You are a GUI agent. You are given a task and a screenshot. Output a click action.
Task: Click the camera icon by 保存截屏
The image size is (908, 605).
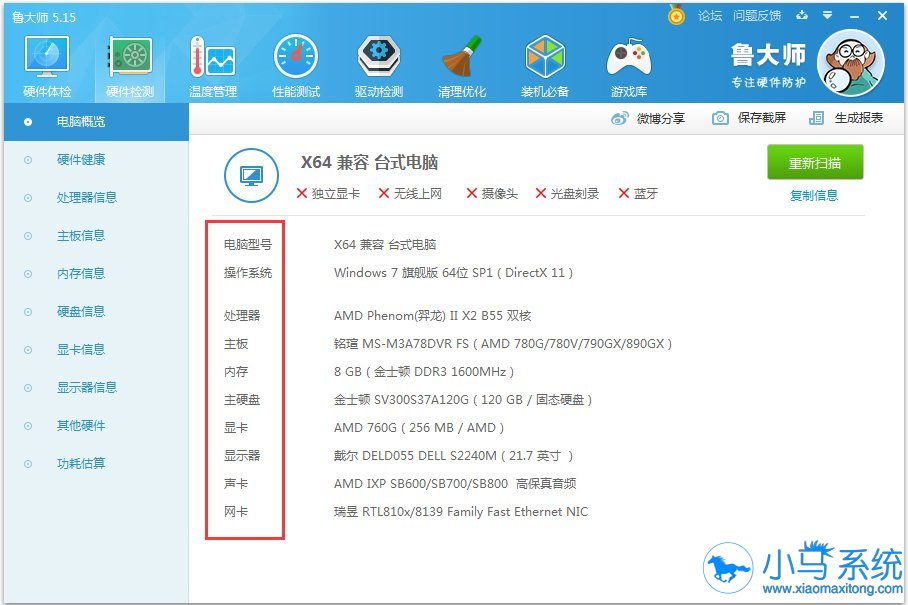(720, 118)
